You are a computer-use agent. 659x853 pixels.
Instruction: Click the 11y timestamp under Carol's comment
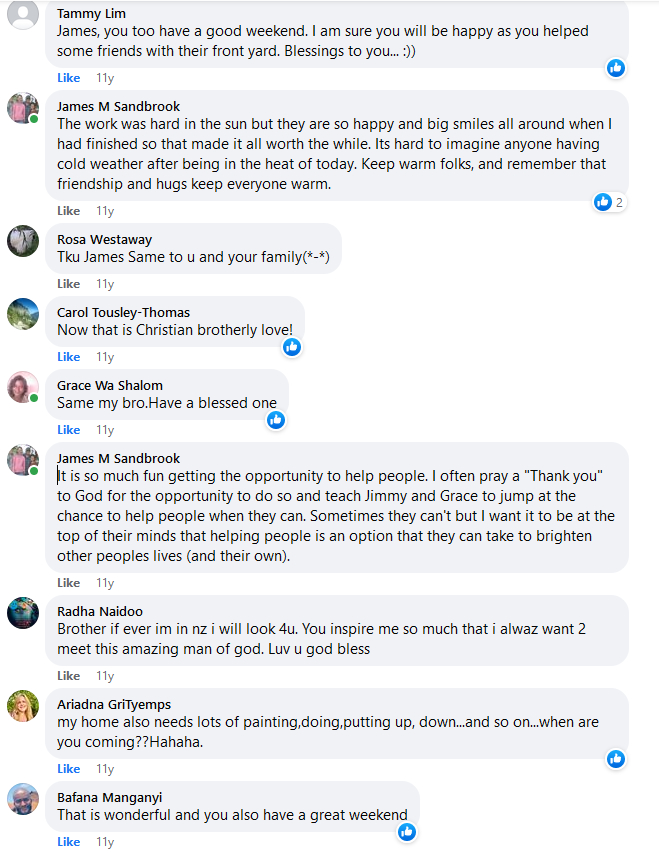(105, 357)
